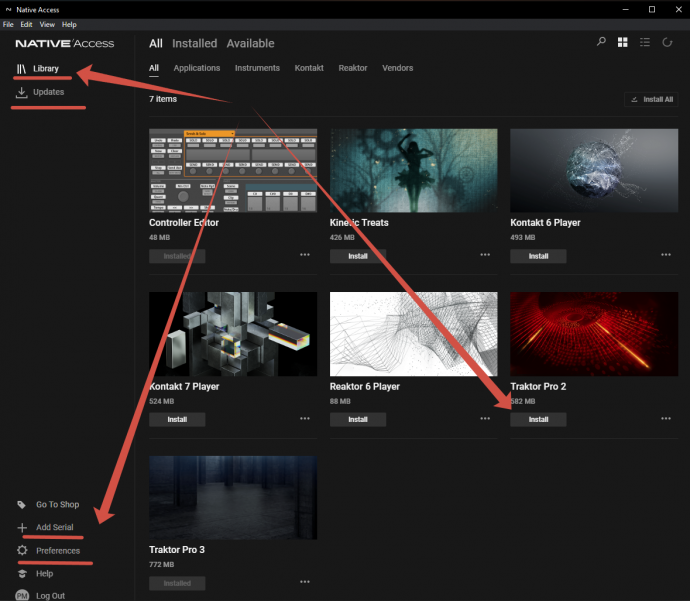690x601 pixels.
Task: Open Controller Editor more options menu
Action: (305, 255)
